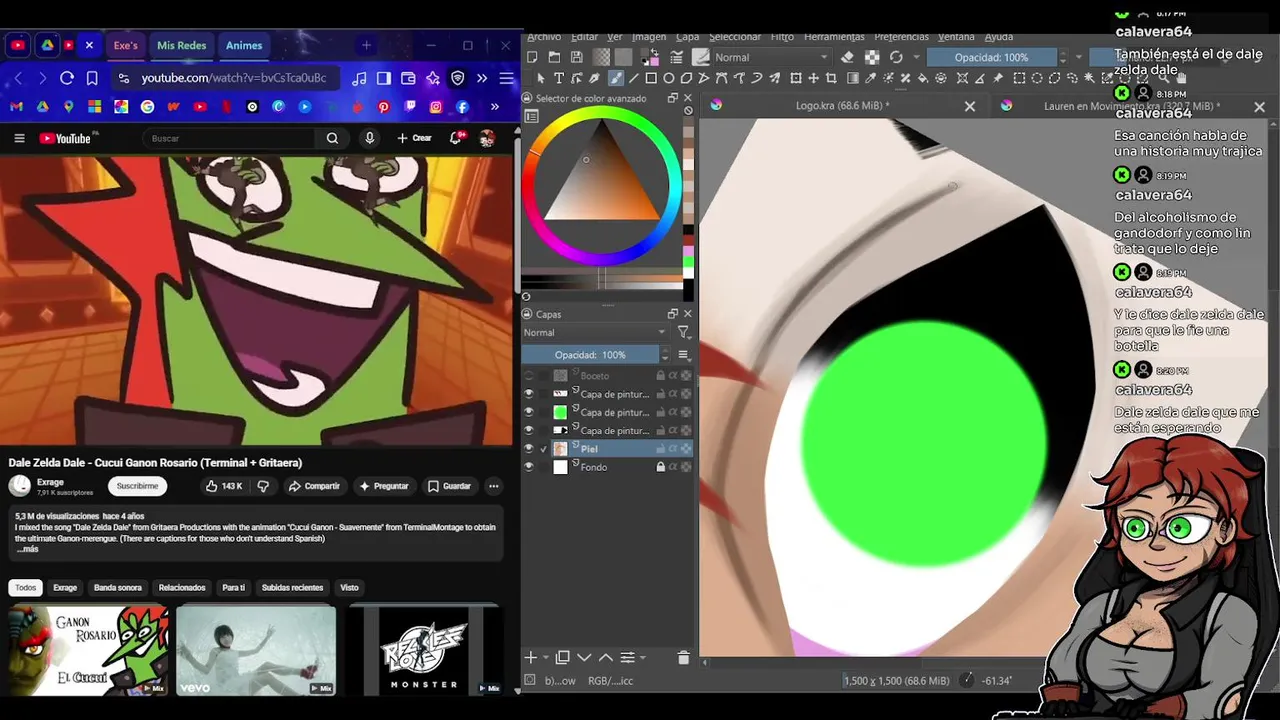The width and height of the screenshot is (1280, 720).
Task: Reload the original brush preset
Action: 896,57
